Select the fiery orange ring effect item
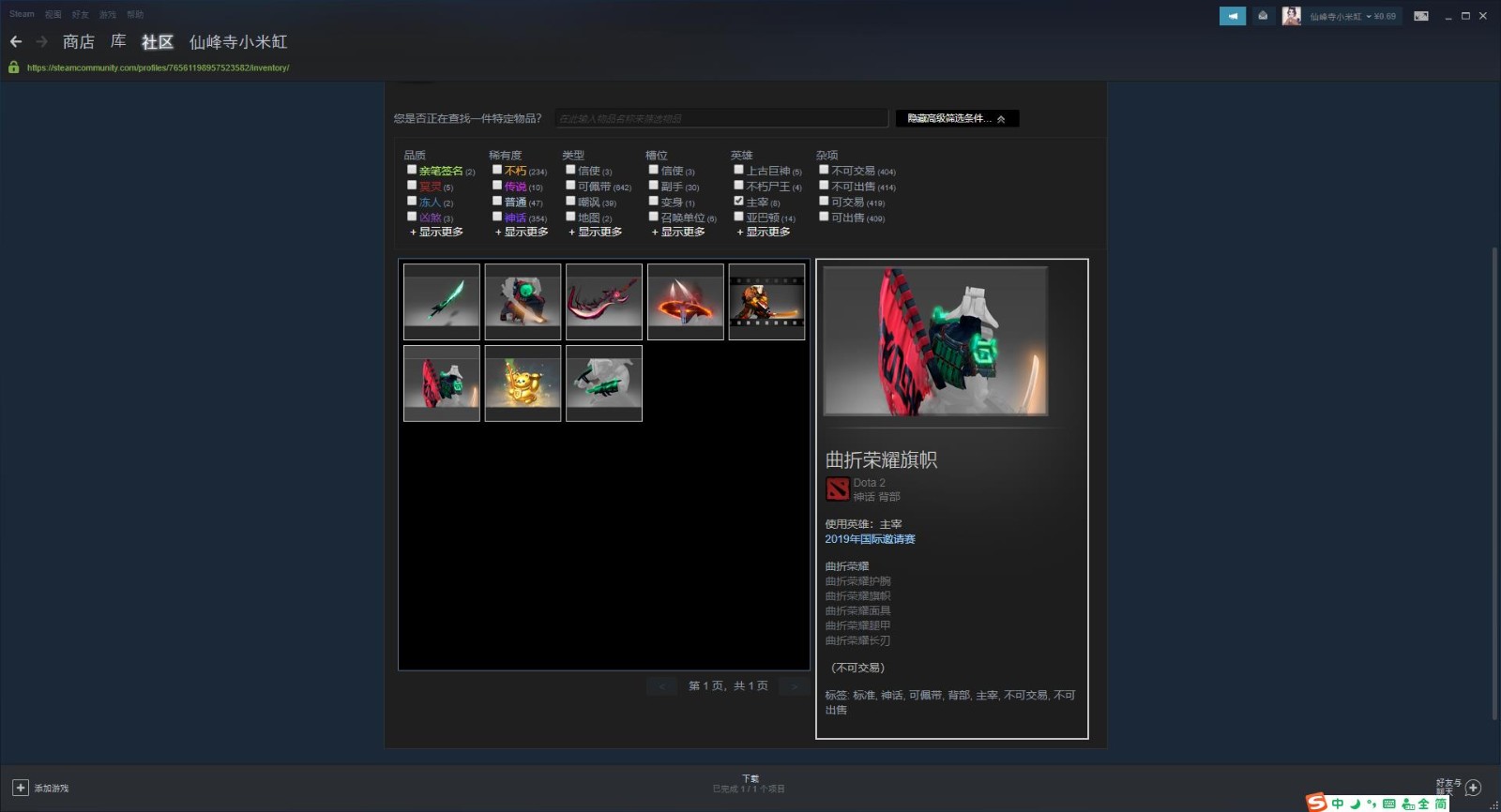This screenshot has height=812, width=1501. coord(686,301)
